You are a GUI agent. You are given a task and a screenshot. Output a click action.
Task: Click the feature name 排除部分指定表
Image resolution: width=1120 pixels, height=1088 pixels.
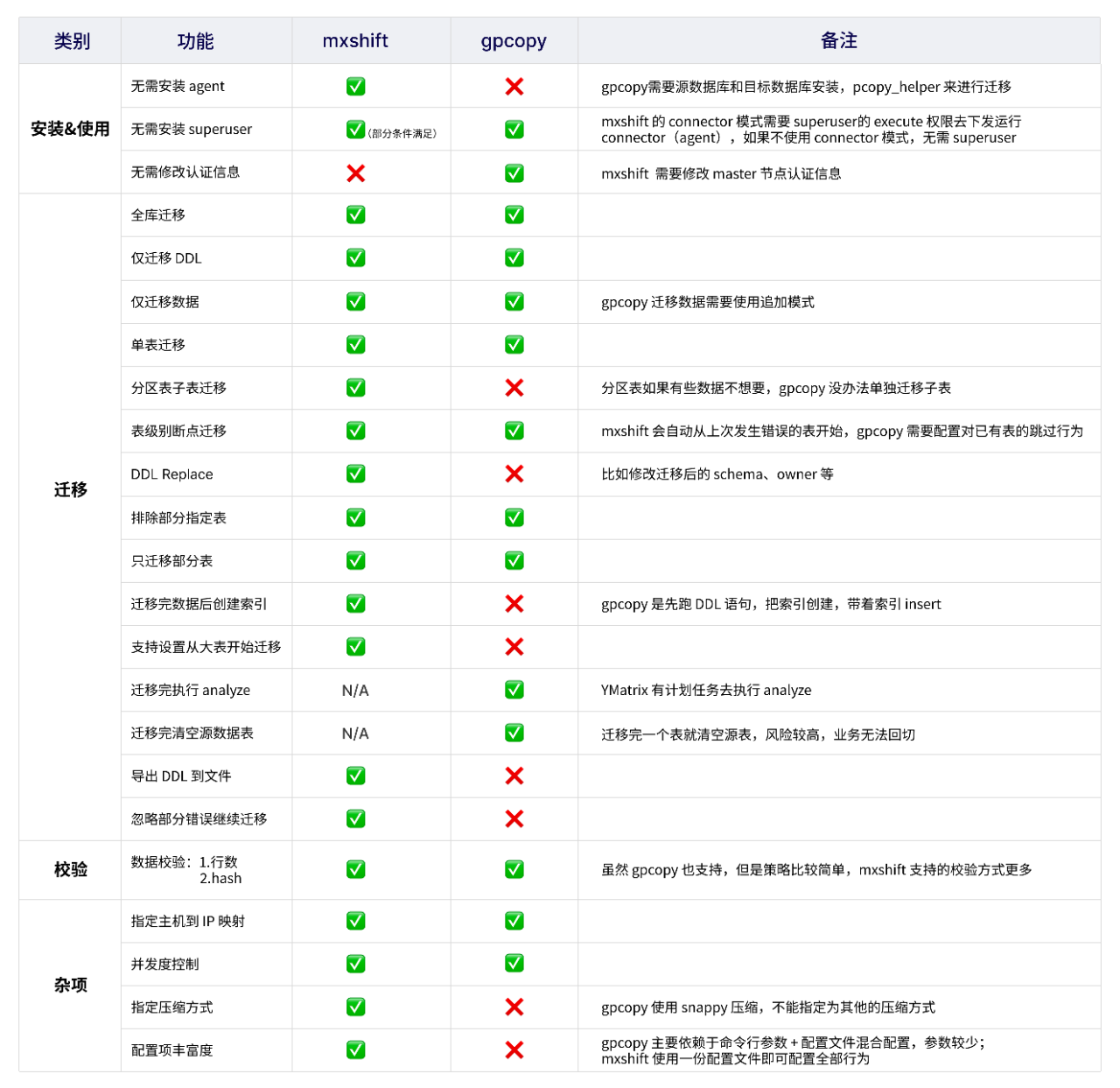178,517
